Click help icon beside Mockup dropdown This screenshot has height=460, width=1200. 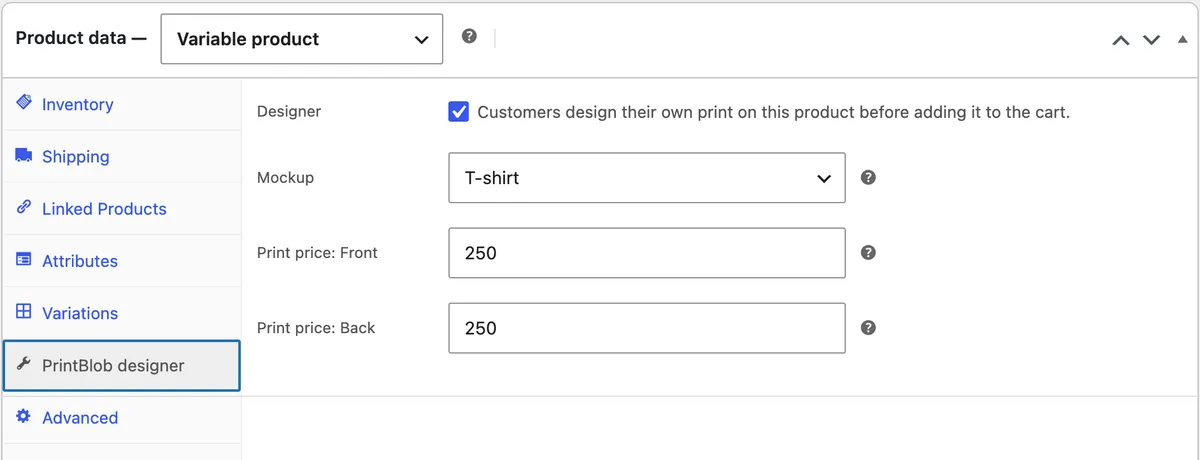coord(868,177)
